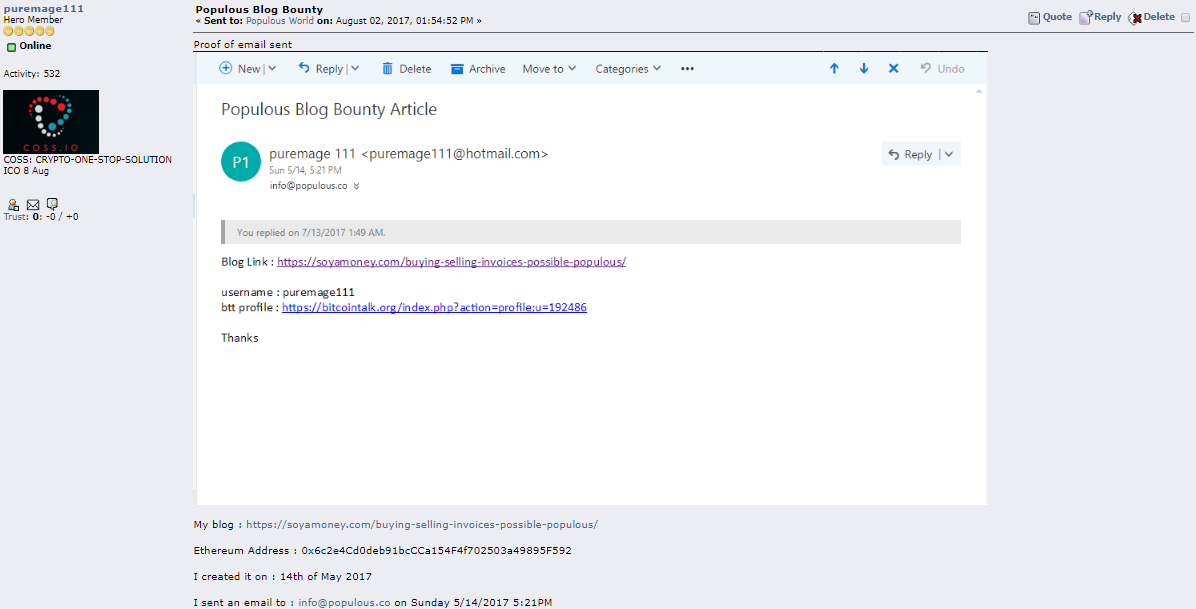Click the scroll up arrow in email pane
Screen dimensions: 1196x609
pyautogui.click(x=979, y=92)
